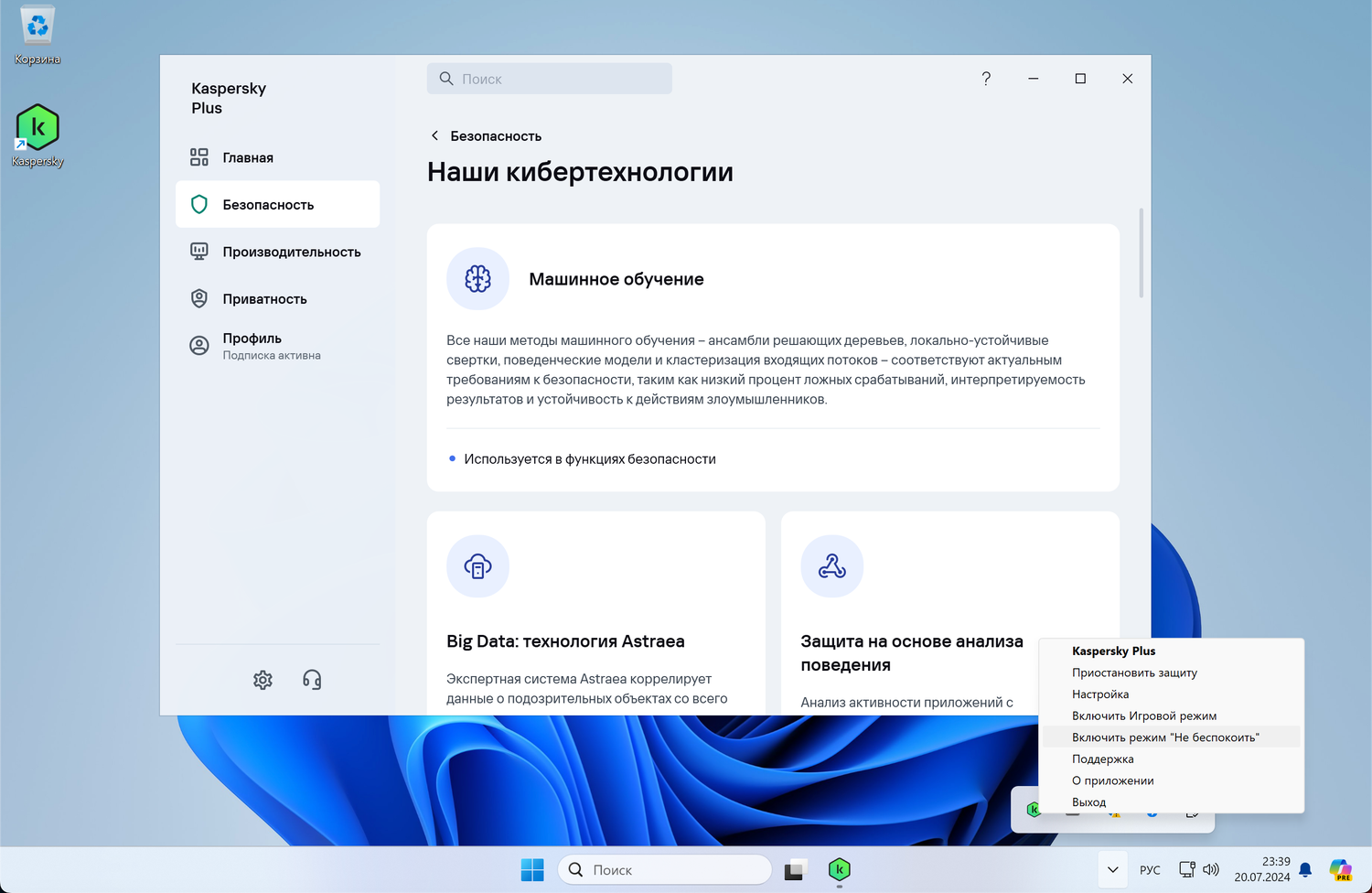Select Безопасность in the left sidebar

(x=277, y=204)
